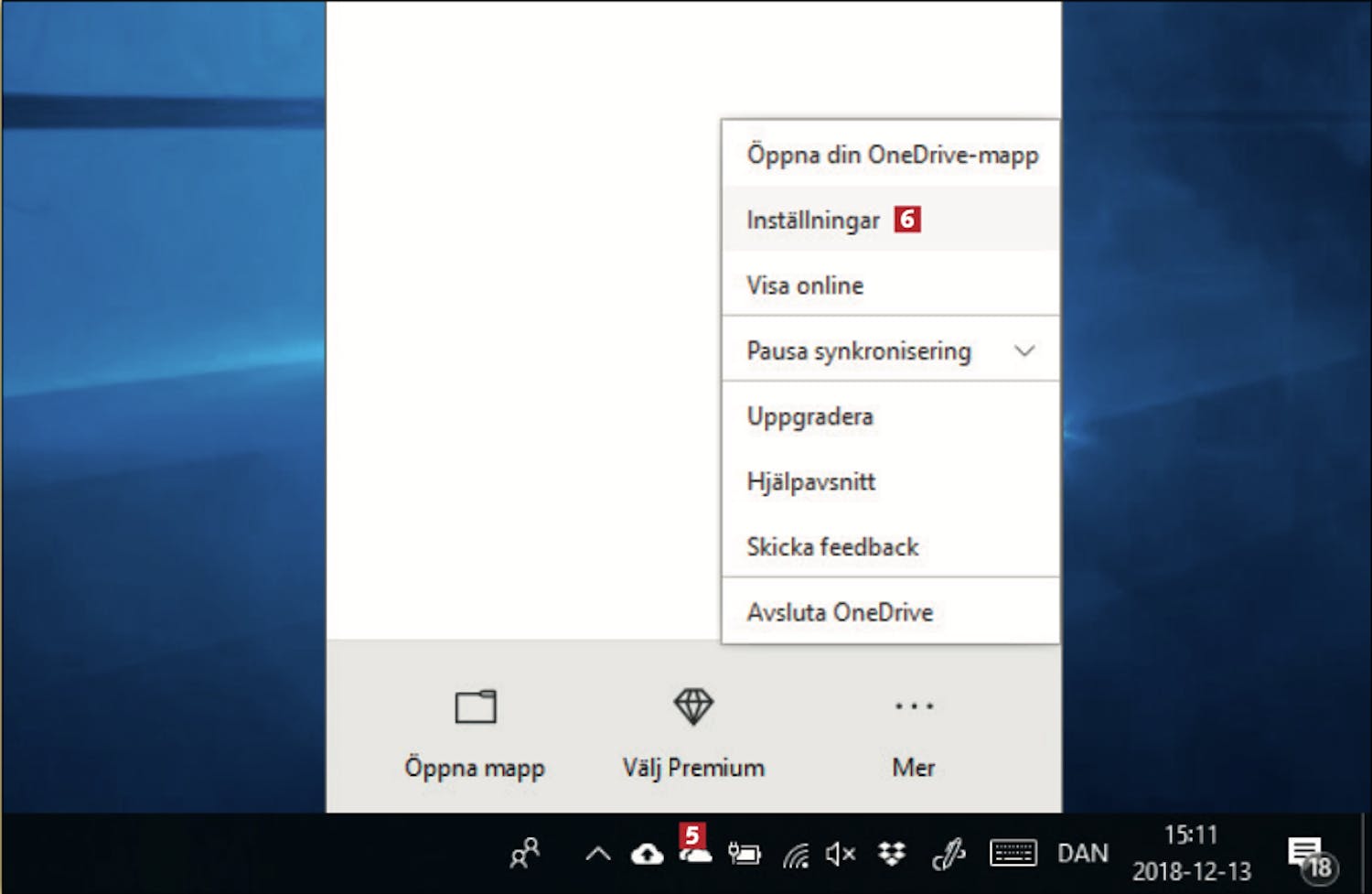1372x894 pixels.
Task: Click the date 2018-12-13
Action: [1191, 872]
